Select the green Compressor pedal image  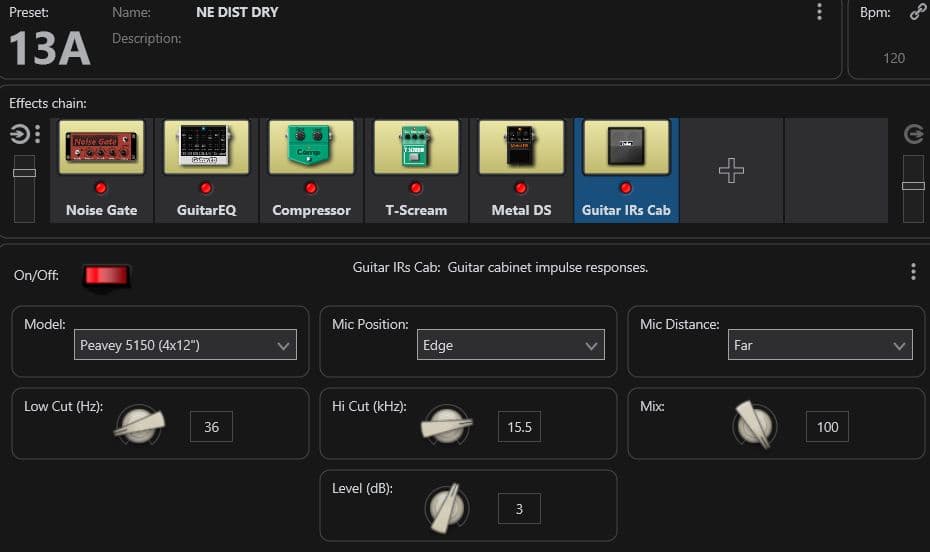(311, 147)
